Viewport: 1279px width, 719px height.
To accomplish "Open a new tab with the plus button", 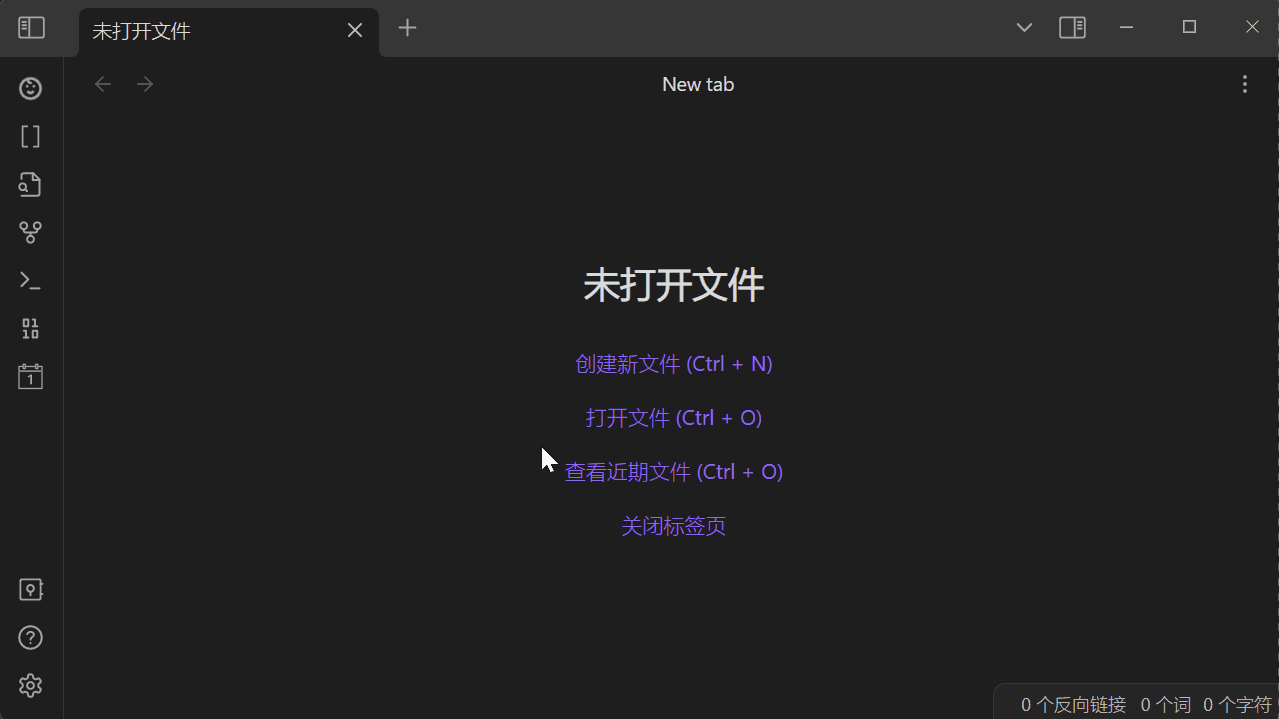I will coord(407,27).
